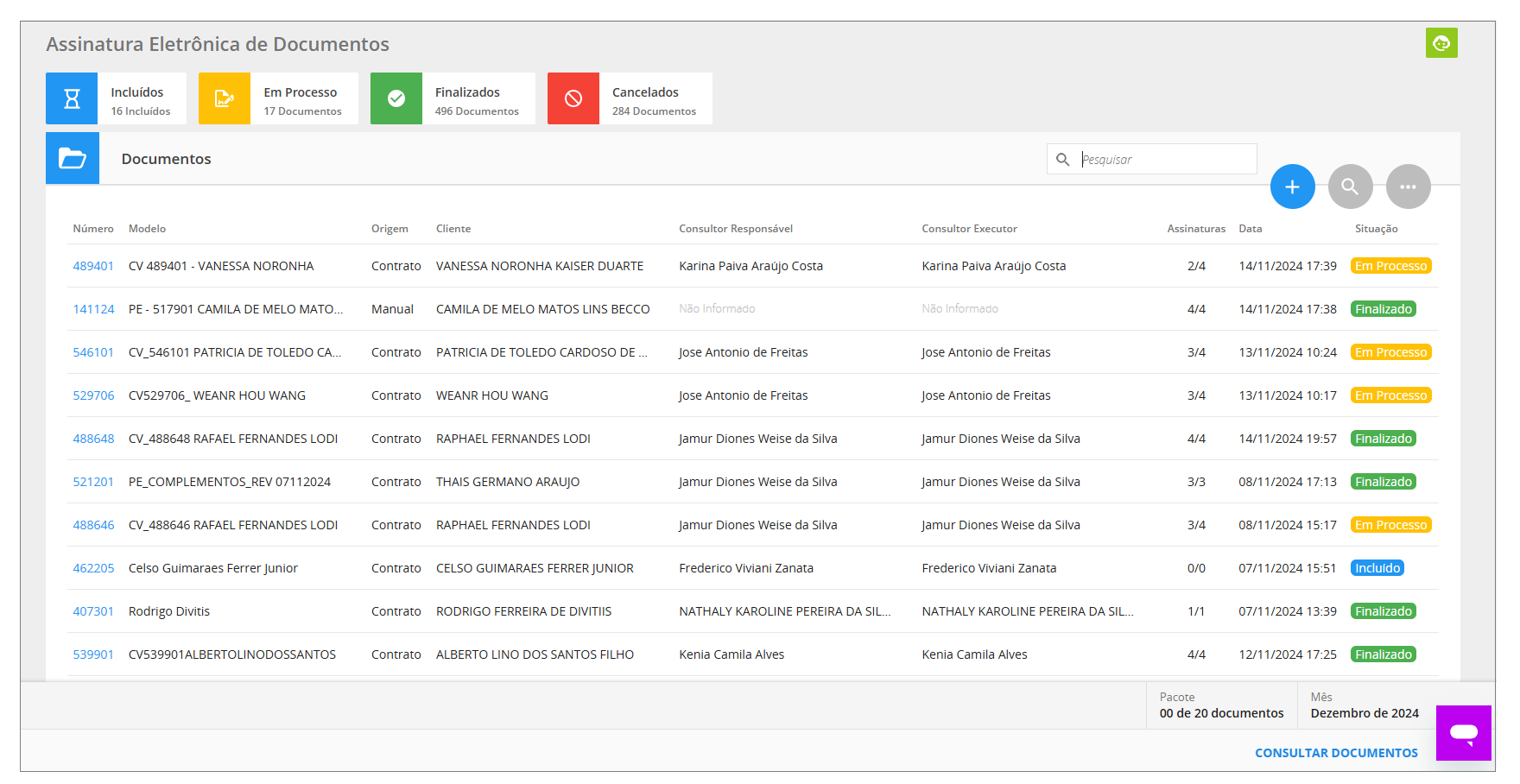This screenshot has width=1520, height=784.
Task: Click Em Processo badge on row 488646
Action: [x=1390, y=525]
